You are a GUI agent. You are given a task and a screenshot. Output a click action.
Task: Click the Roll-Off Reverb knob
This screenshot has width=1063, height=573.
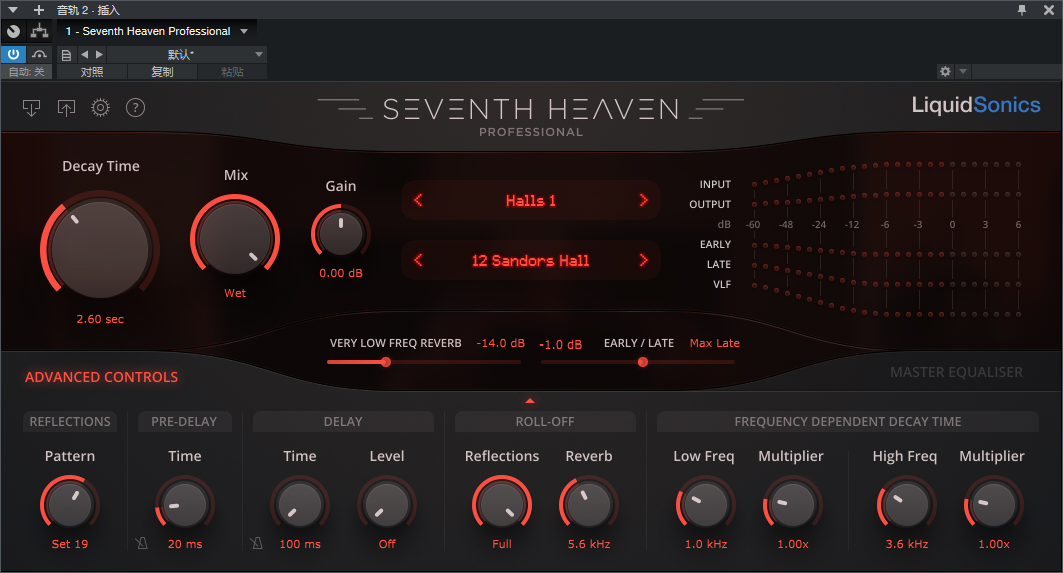589,505
